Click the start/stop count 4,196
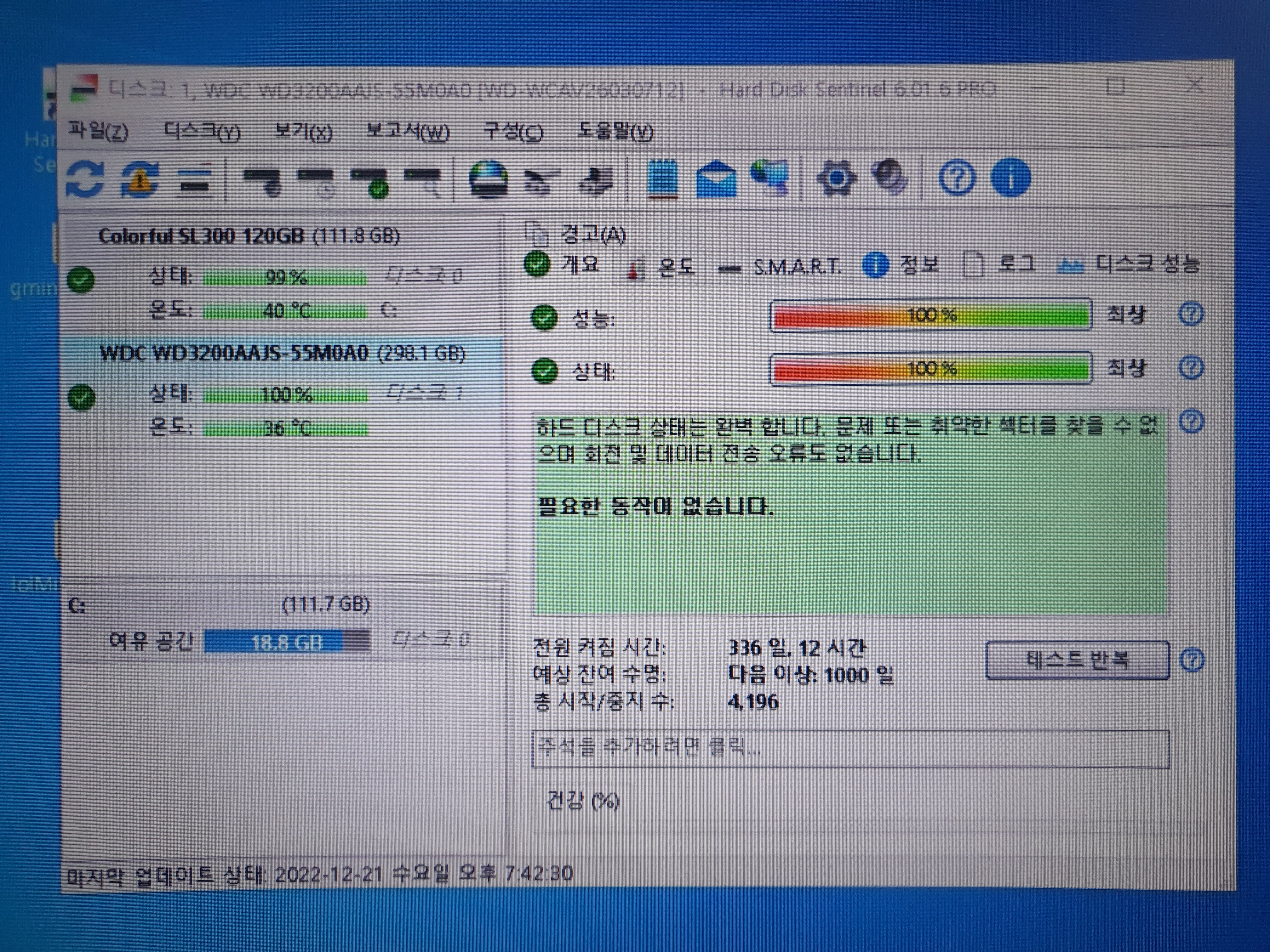This screenshot has height=952, width=1270. (753, 702)
